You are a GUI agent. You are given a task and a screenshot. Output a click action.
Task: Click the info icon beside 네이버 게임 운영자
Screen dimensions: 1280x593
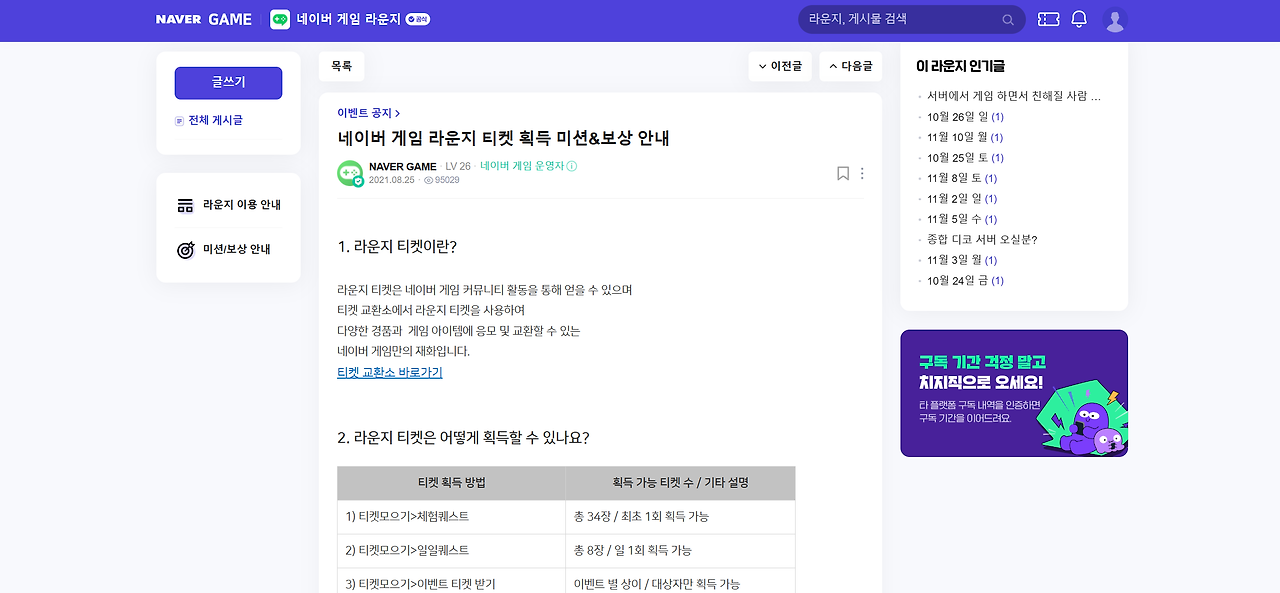click(x=572, y=166)
